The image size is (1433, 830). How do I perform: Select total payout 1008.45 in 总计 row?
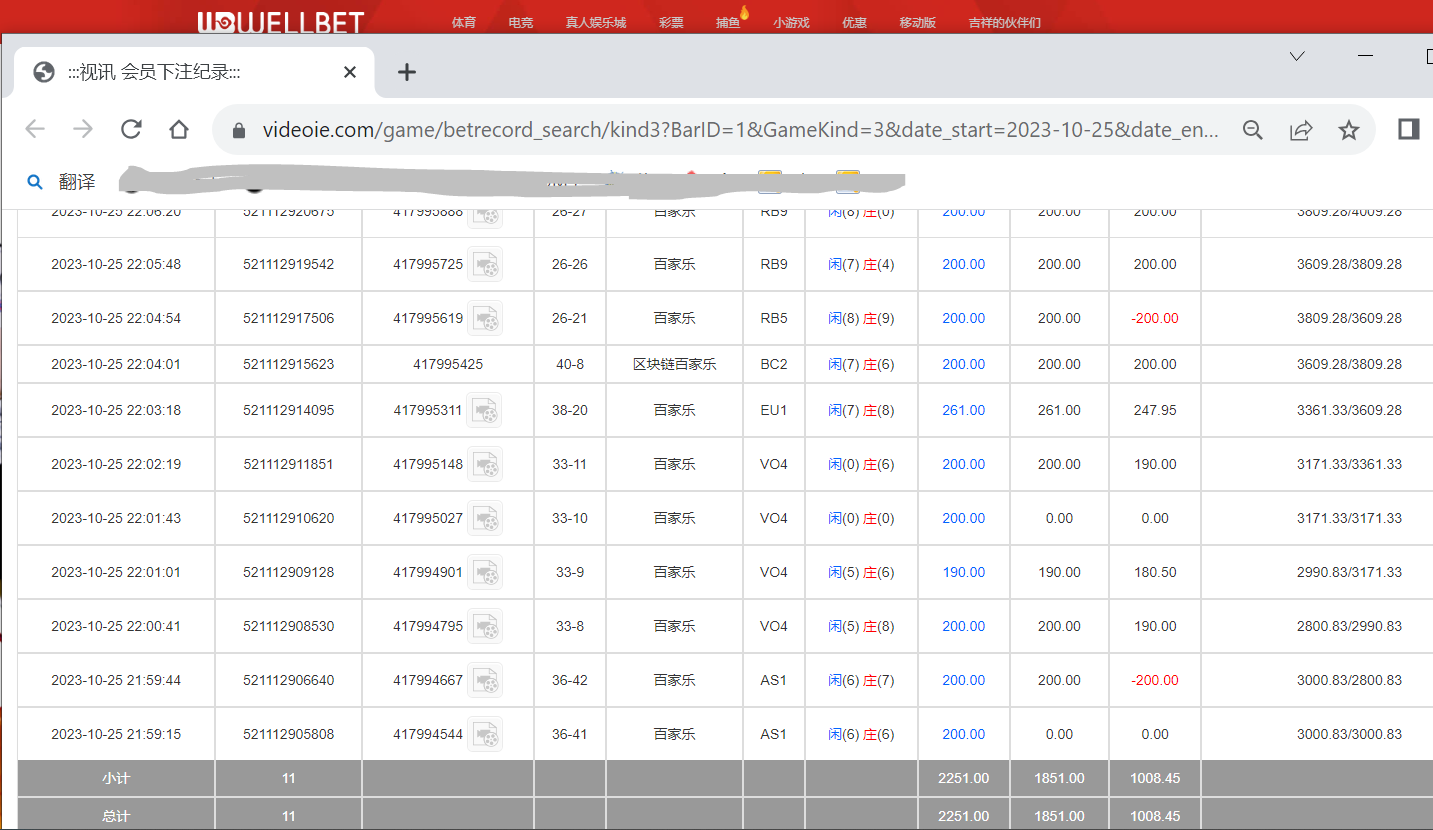point(1155,816)
